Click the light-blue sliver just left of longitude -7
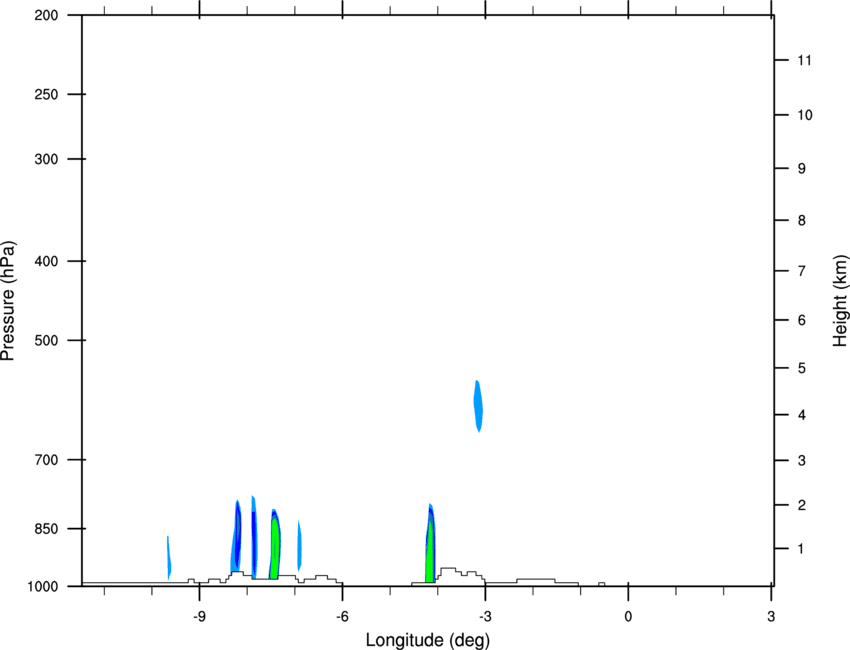 click(x=299, y=545)
